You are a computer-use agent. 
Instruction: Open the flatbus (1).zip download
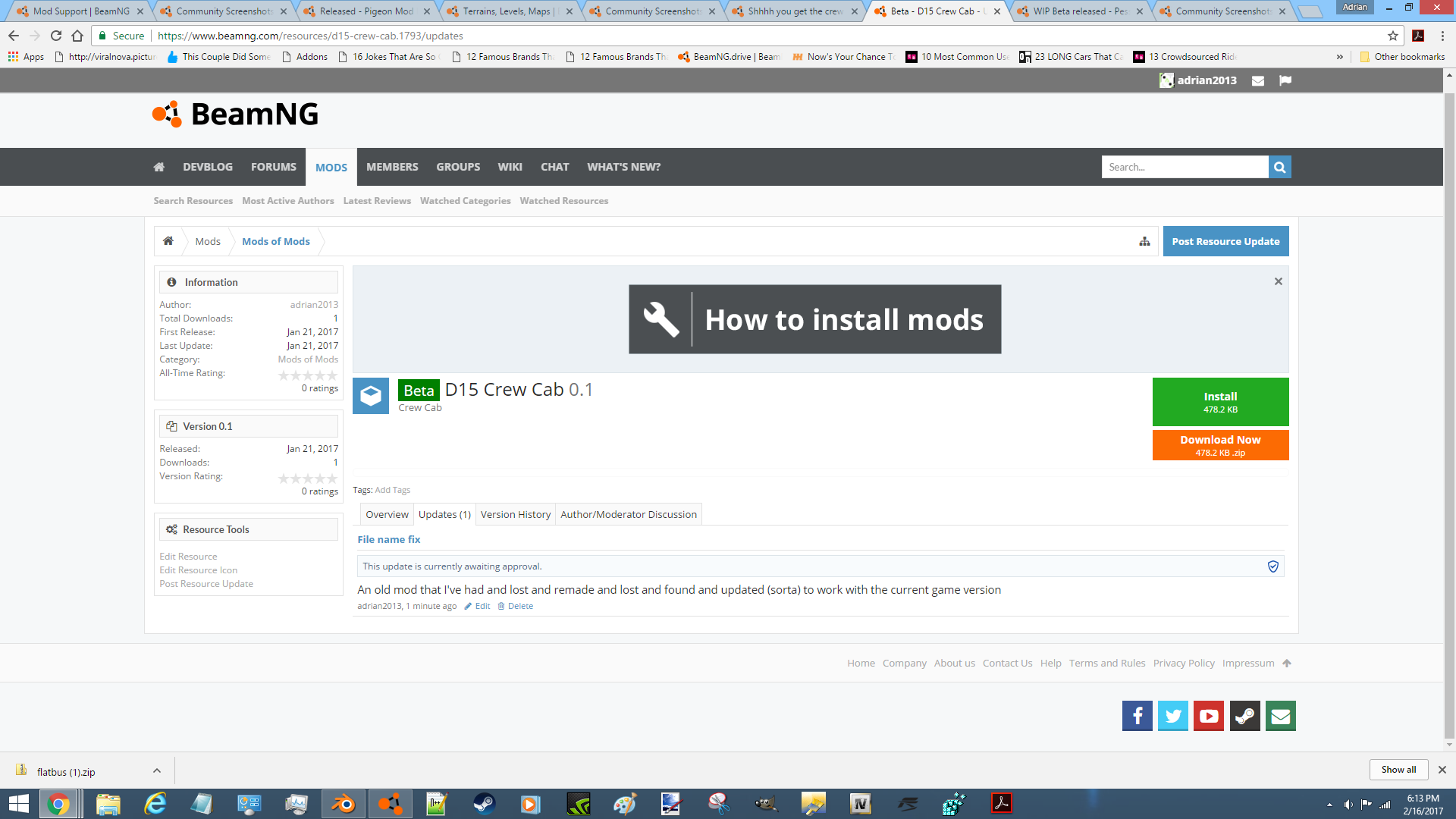pos(66,772)
